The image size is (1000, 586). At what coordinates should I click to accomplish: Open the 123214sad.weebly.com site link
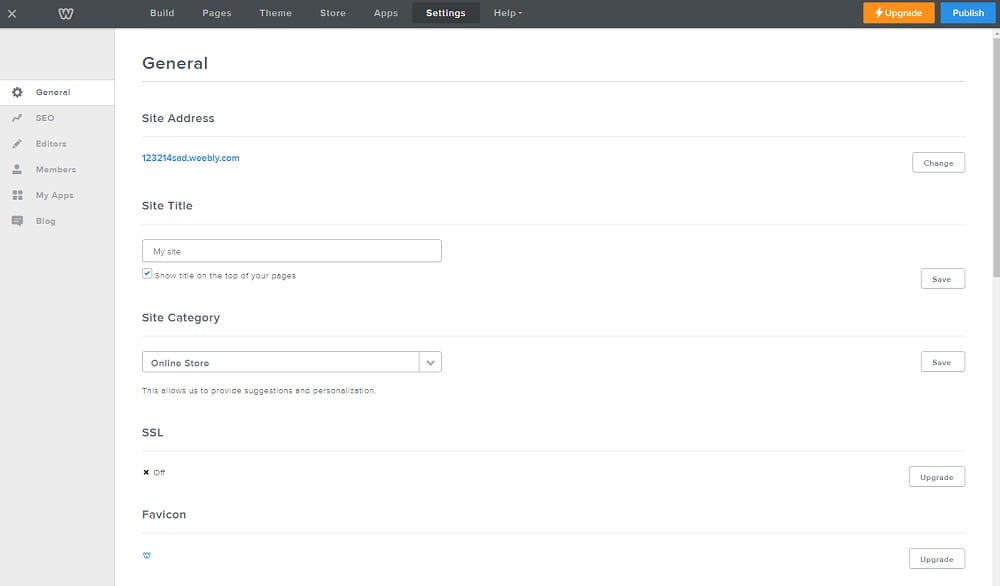[191, 158]
